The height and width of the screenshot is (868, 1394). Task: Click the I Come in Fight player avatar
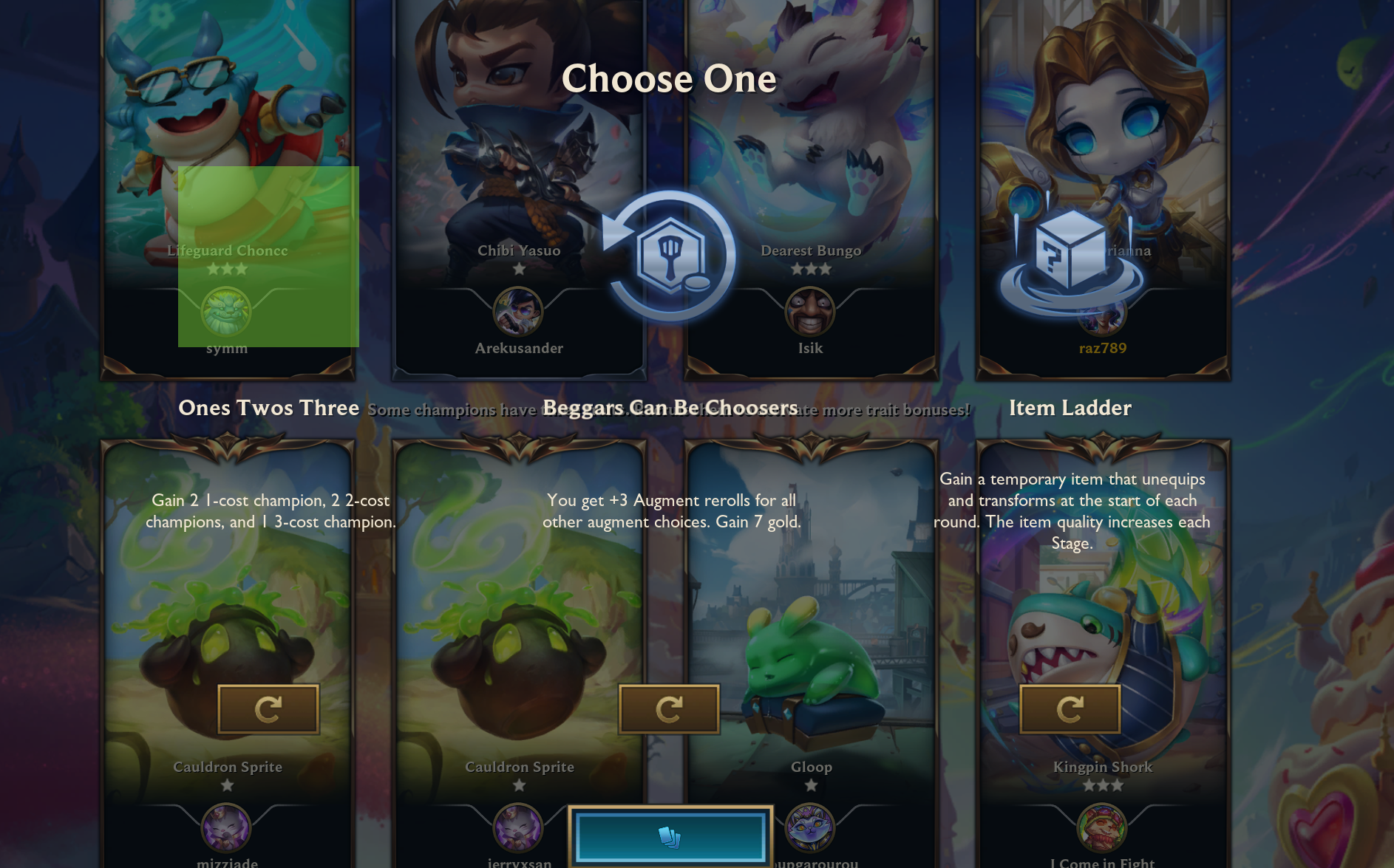click(x=1102, y=828)
